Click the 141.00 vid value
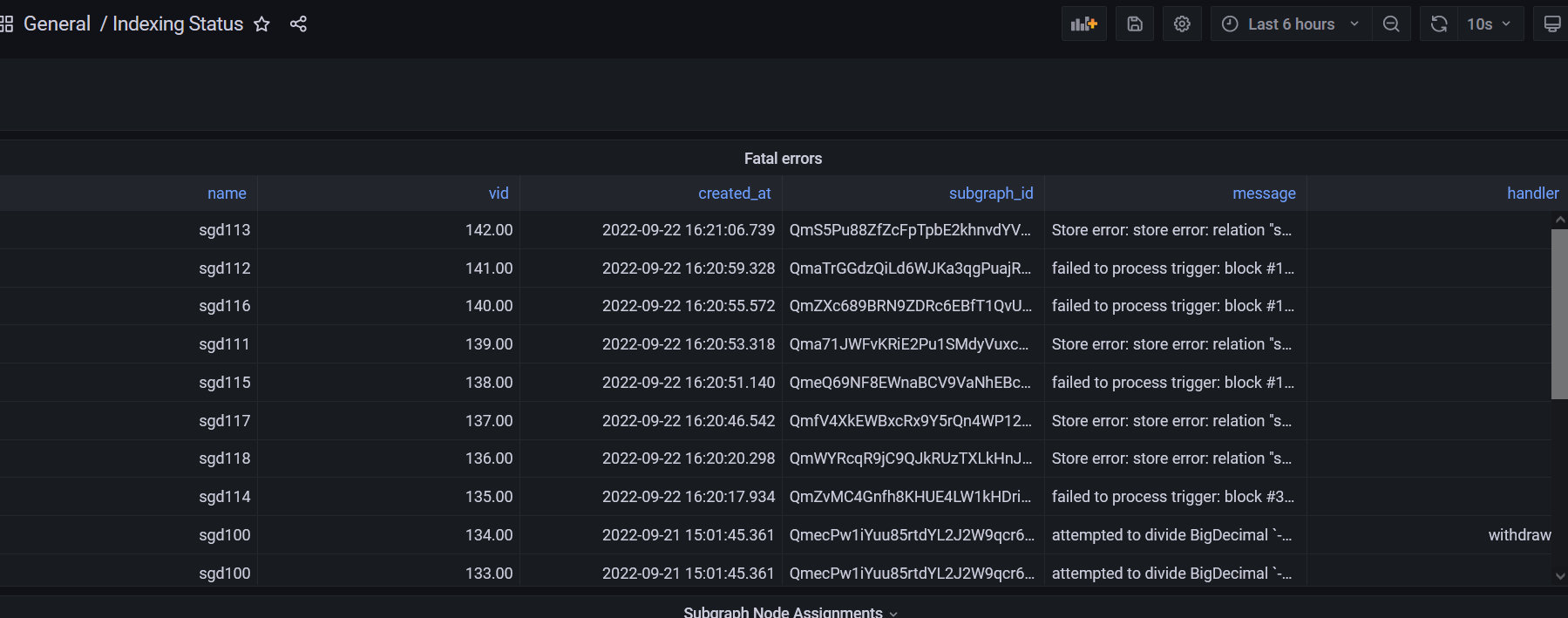This screenshot has width=1568, height=618. coord(489,268)
